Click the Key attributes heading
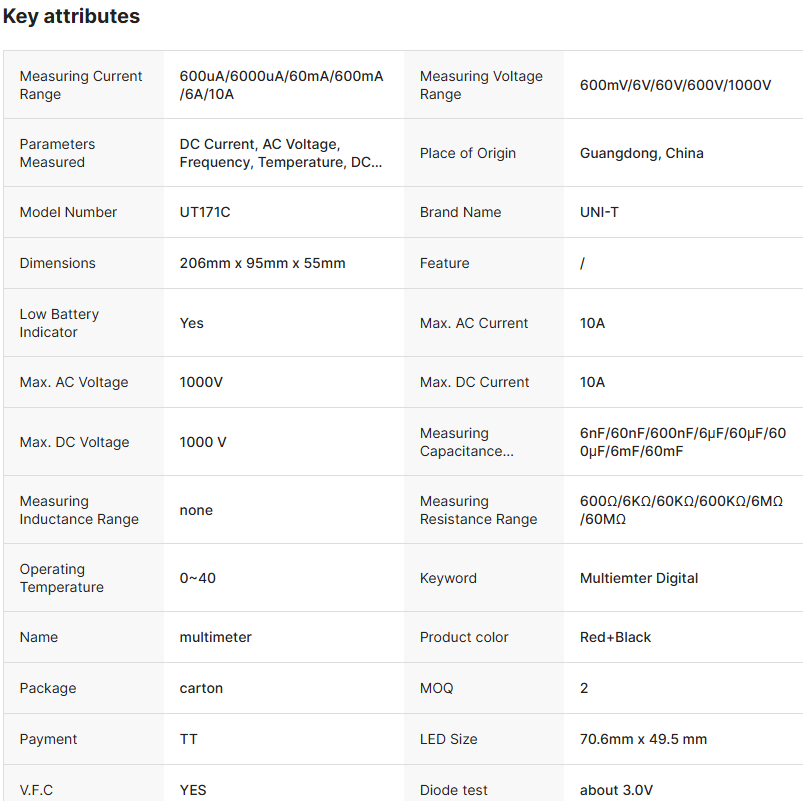 click(x=71, y=17)
